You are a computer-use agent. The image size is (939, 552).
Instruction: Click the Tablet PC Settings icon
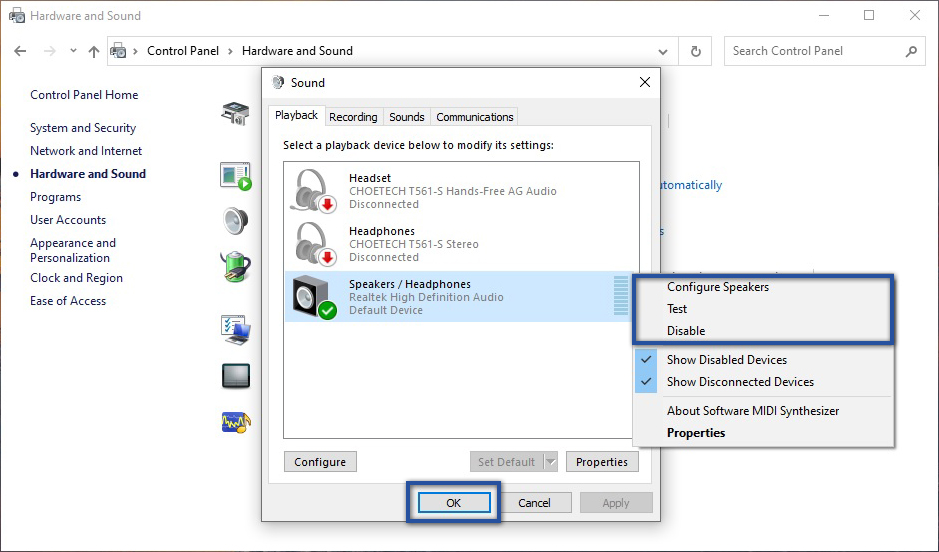pyautogui.click(x=235, y=376)
